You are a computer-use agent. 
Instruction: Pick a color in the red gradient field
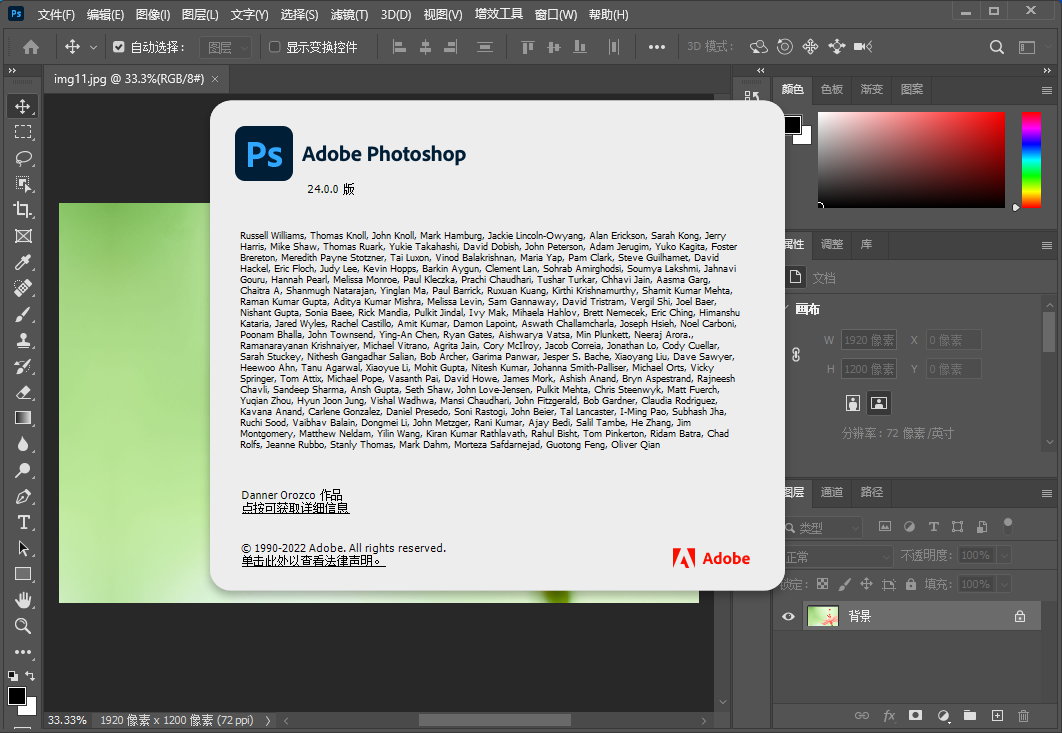912,160
